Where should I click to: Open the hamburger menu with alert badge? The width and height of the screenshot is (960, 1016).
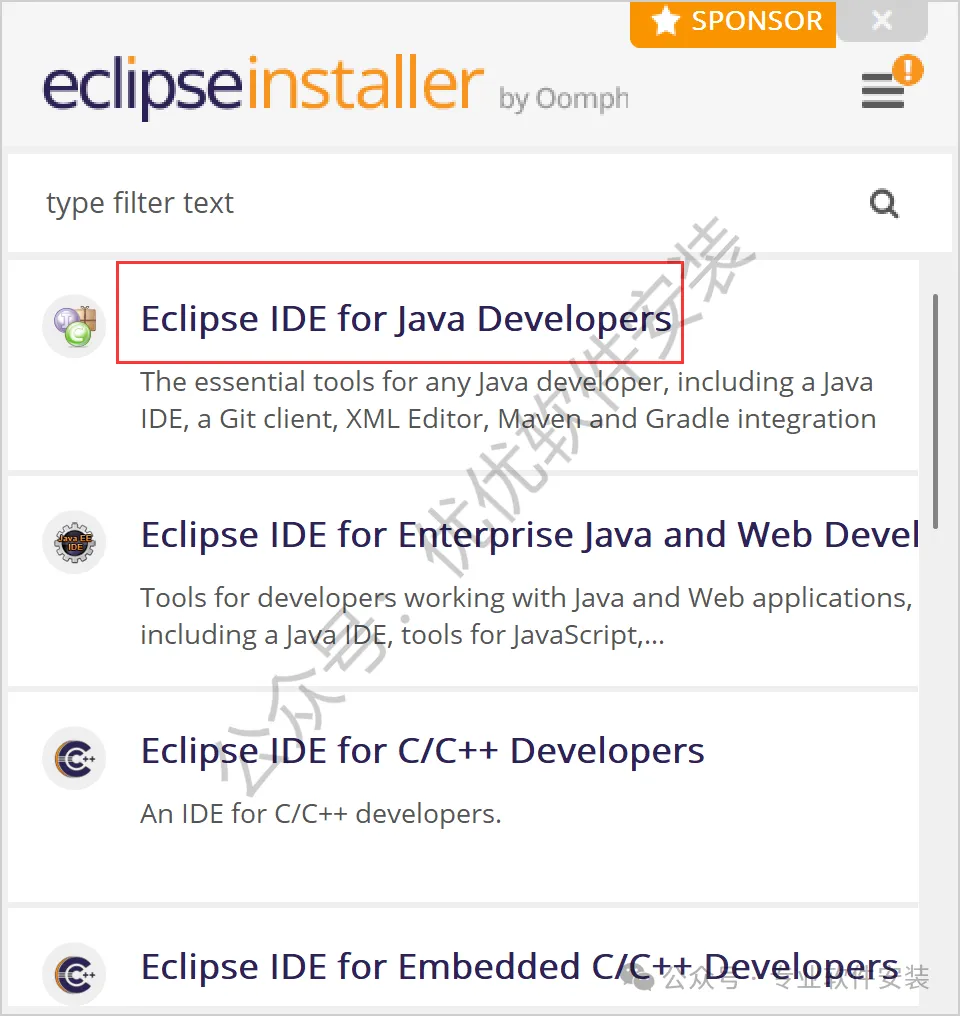coord(891,83)
